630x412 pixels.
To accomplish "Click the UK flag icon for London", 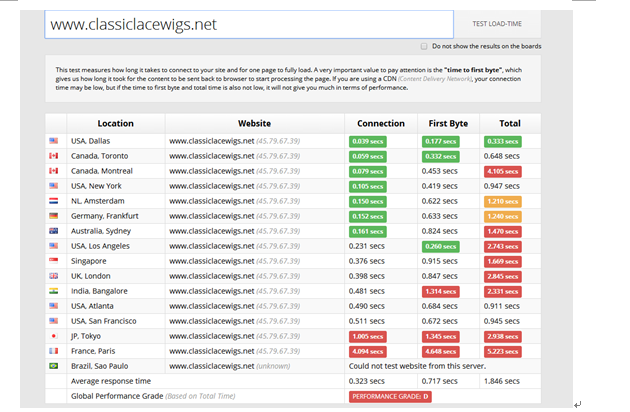I will pos(53,276).
